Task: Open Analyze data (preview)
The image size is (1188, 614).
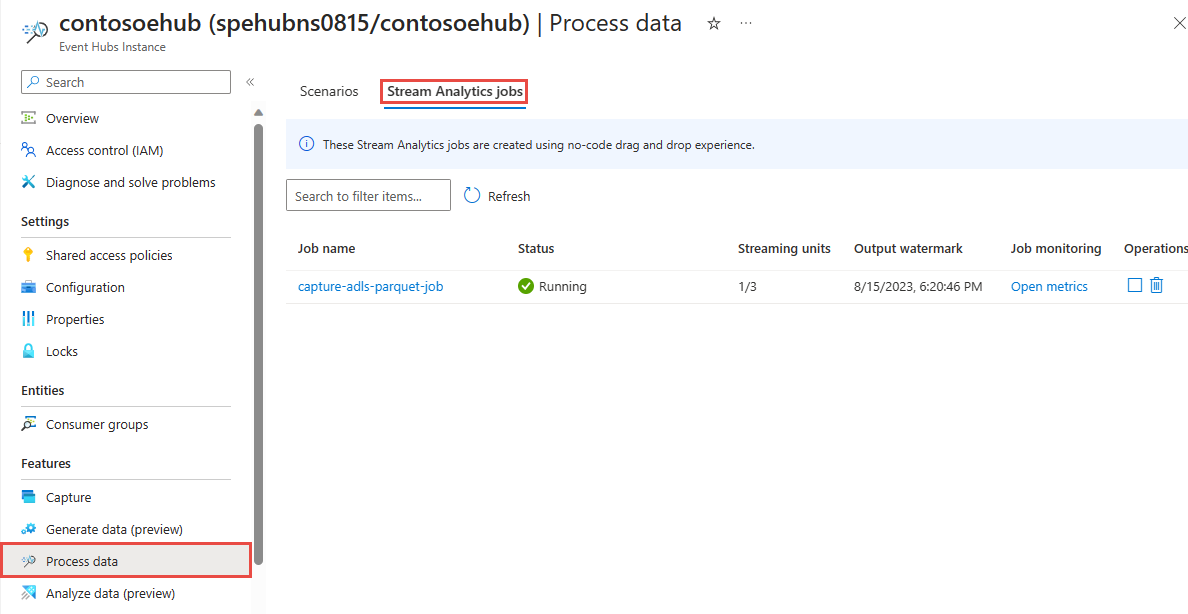Action: coord(111,593)
